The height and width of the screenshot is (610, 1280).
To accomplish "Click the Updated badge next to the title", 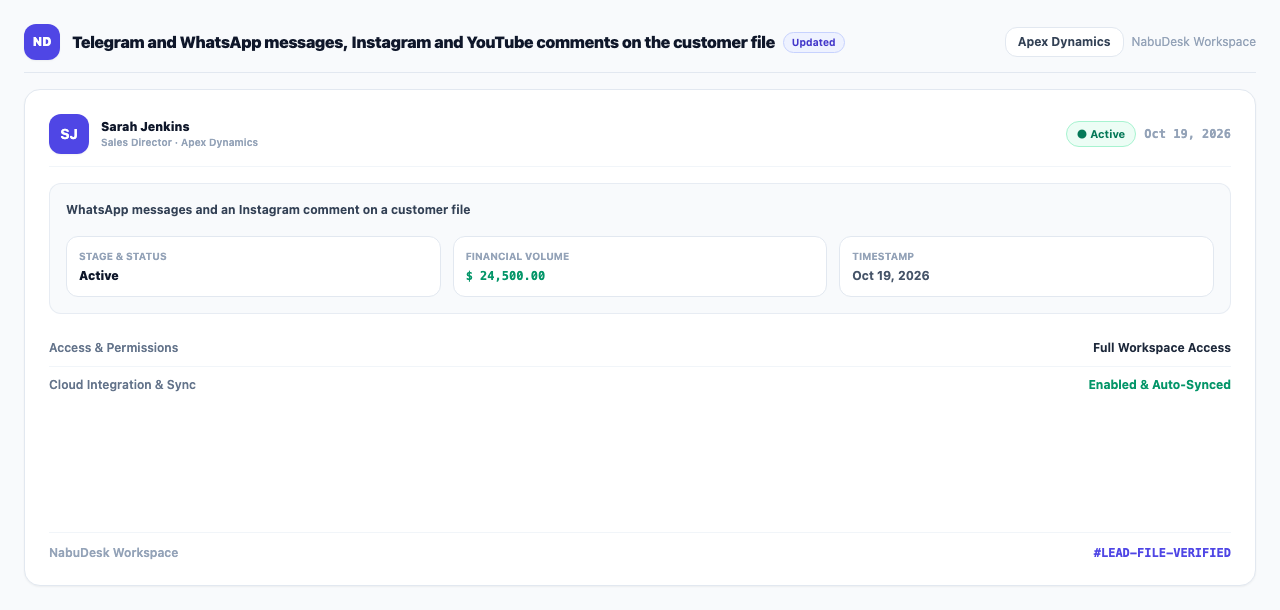I will (x=814, y=42).
